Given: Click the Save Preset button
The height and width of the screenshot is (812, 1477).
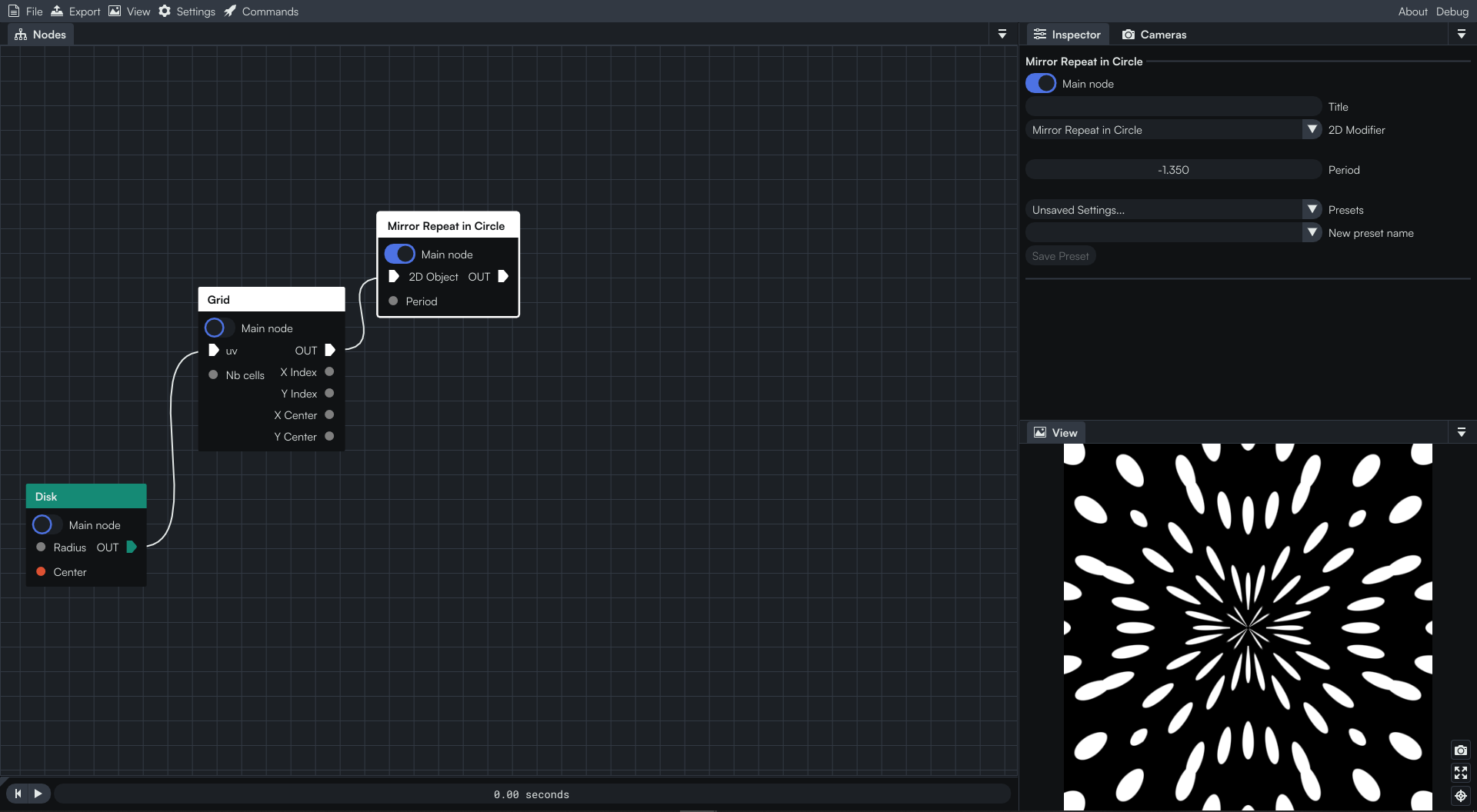Looking at the screenshot, I should click(x=1060, y=256).
